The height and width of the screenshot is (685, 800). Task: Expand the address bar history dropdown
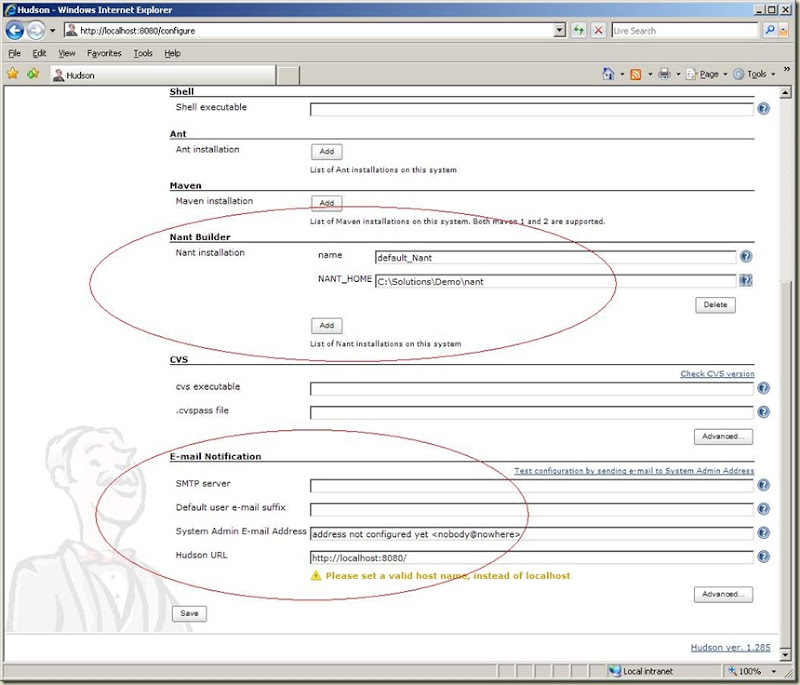[x=560, y=31]
